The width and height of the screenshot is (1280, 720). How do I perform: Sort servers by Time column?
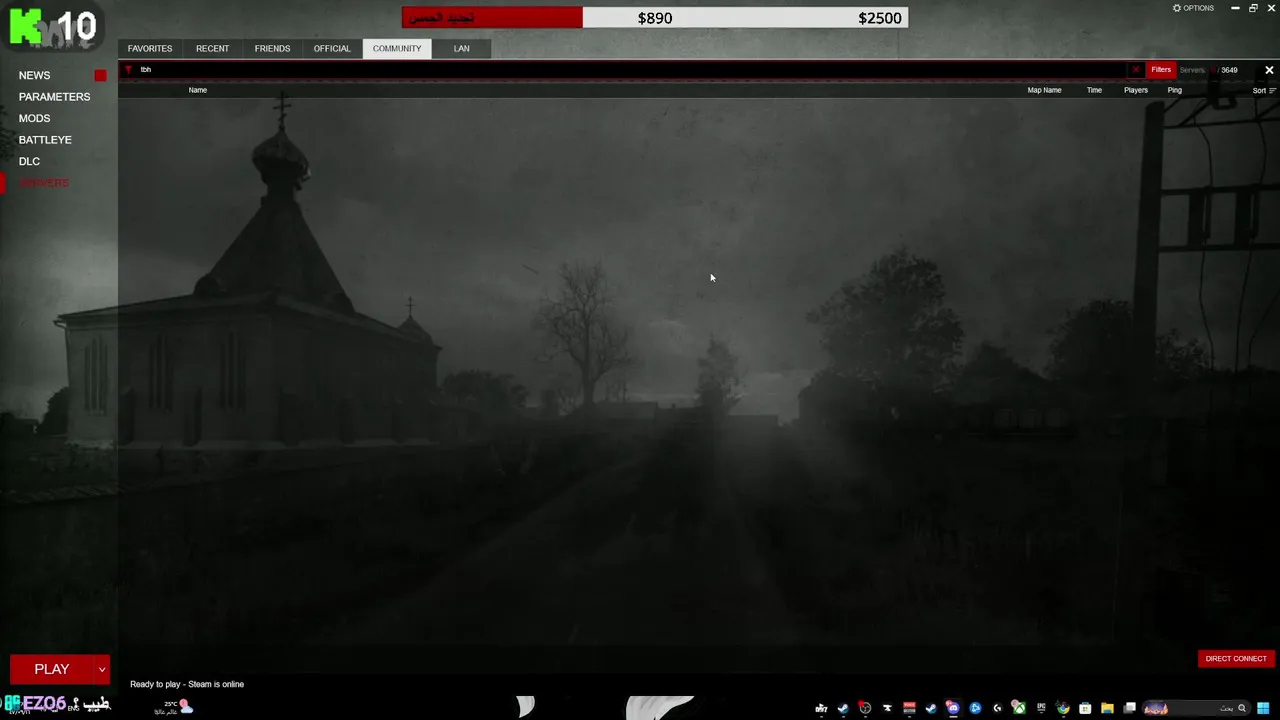pyautogui.click(x=1094, y=90)
